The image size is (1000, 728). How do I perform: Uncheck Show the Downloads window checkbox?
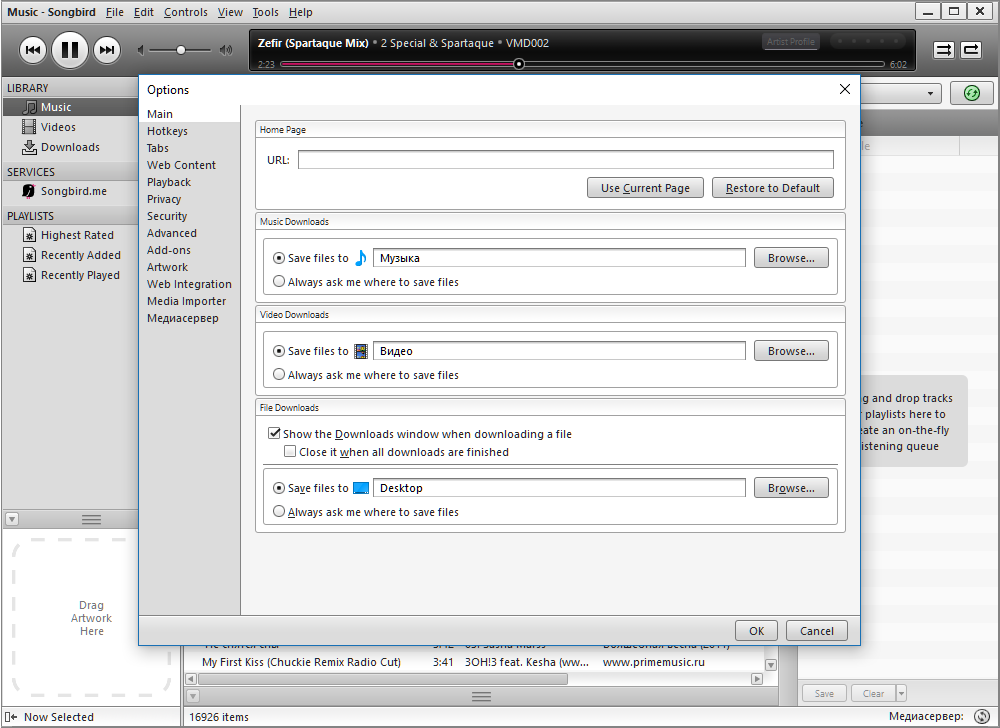coord(274,433)
